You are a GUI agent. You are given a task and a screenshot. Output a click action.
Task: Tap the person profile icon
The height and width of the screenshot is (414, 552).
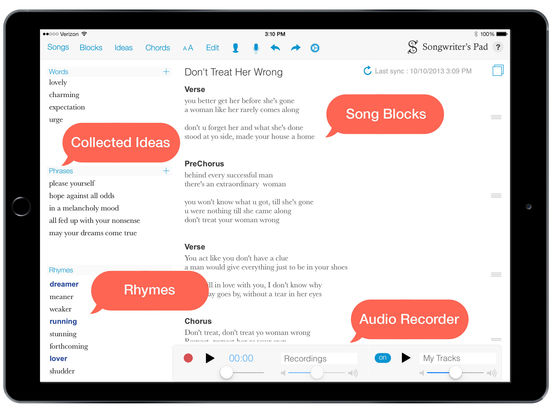click(236, 48)
